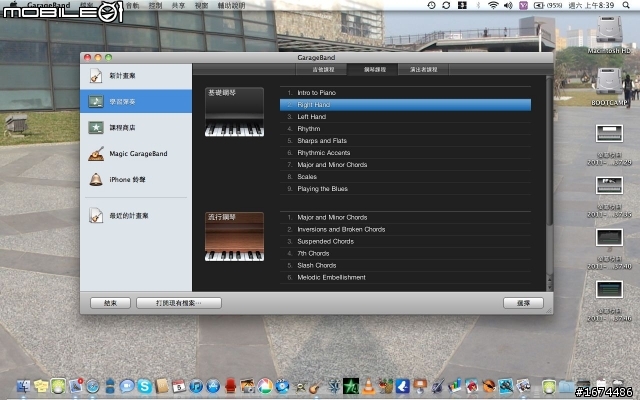
Task: Click the lesson list vertical scrollbar
Action: point(549,151)
